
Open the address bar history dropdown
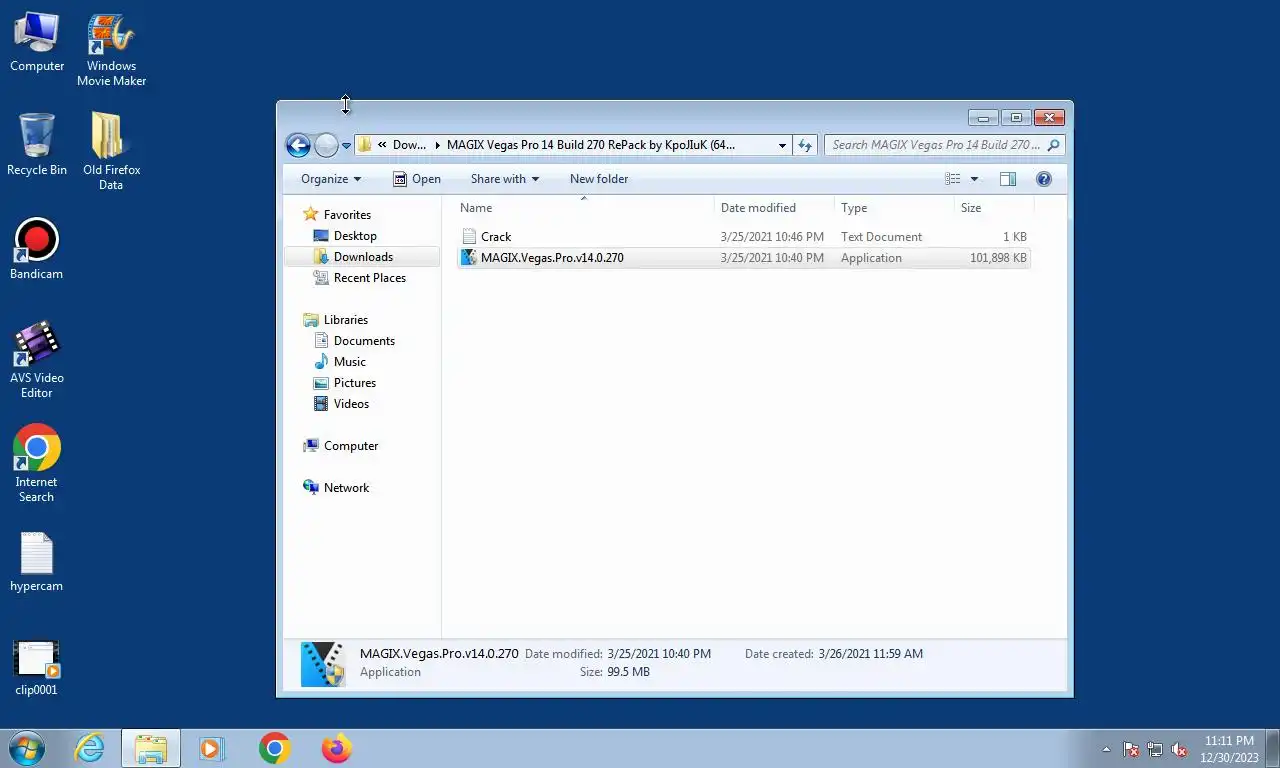(782, 146)
